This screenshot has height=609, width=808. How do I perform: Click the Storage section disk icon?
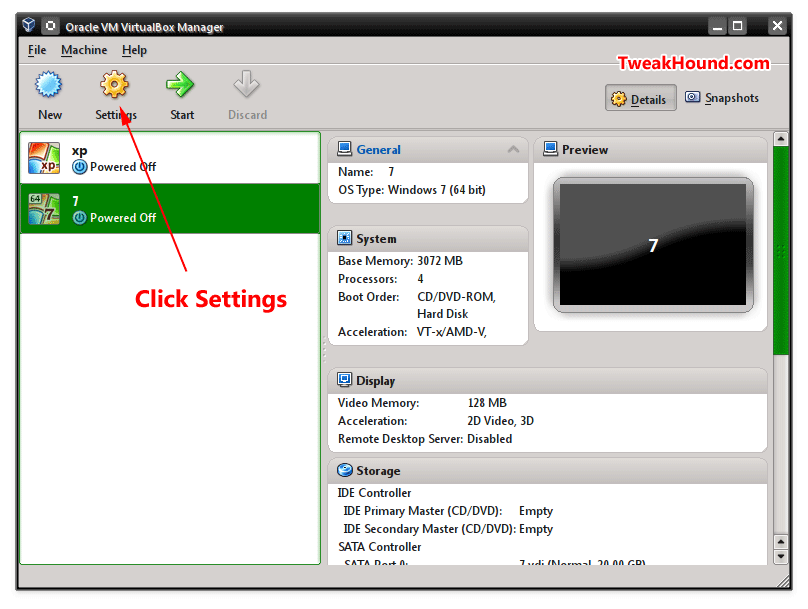point(344,470)
